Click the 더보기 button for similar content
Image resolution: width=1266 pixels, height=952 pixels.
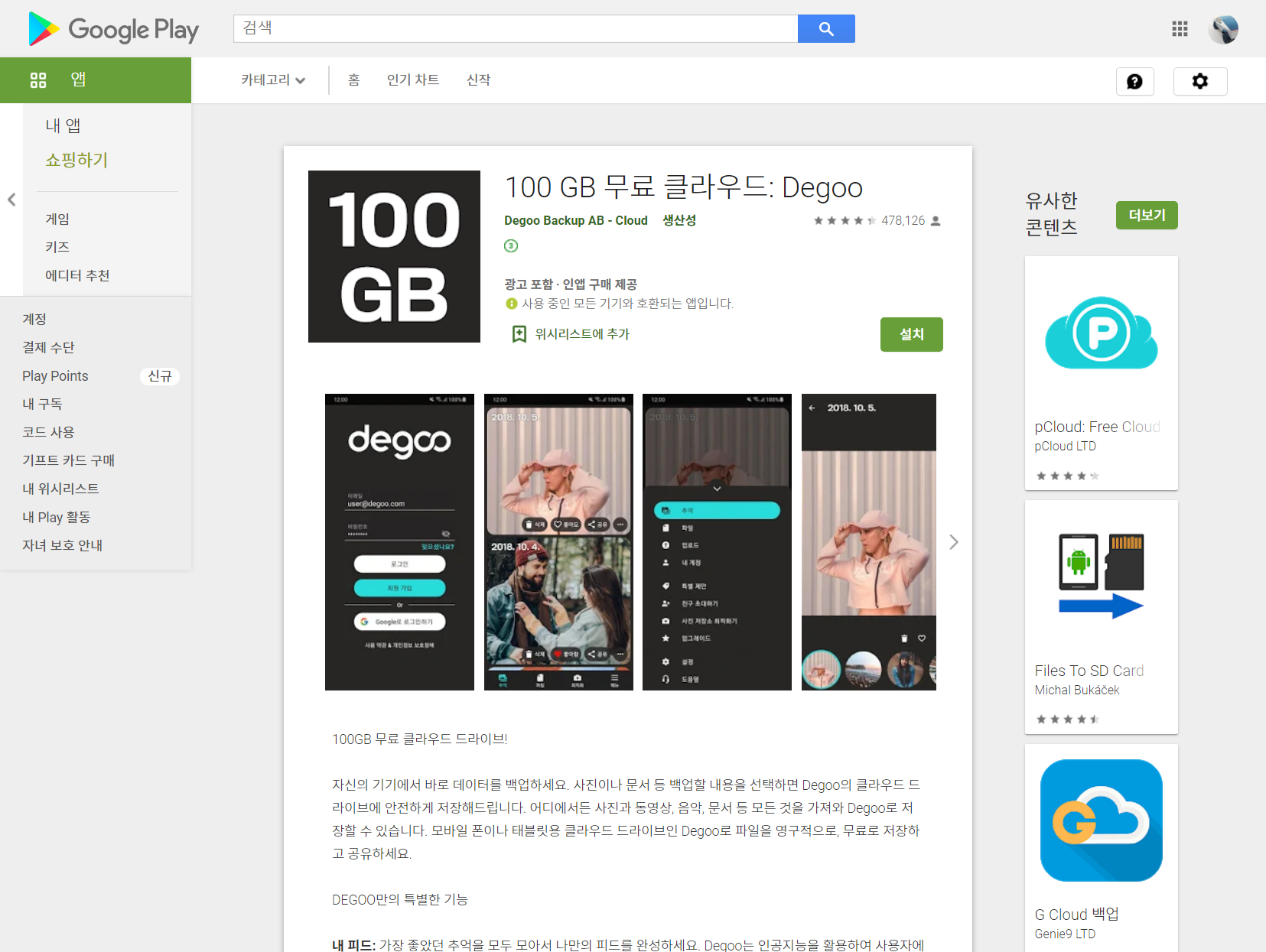pyautogui.click(x=1147, y=216)
